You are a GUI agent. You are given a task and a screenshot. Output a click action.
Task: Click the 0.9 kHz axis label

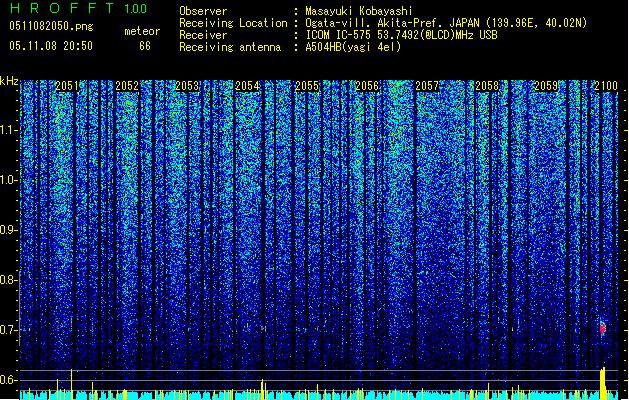(x=8, y=230)
